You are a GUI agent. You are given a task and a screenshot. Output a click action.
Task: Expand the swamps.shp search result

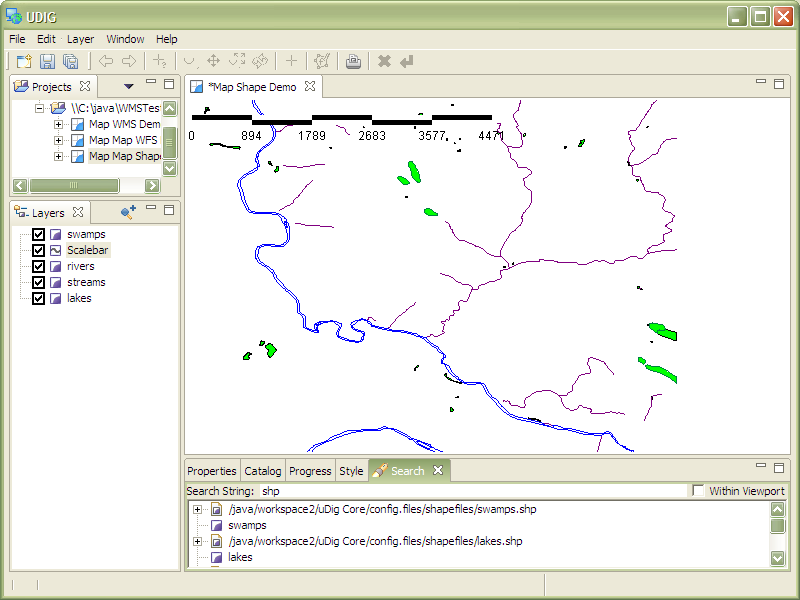tap(198, 509)
